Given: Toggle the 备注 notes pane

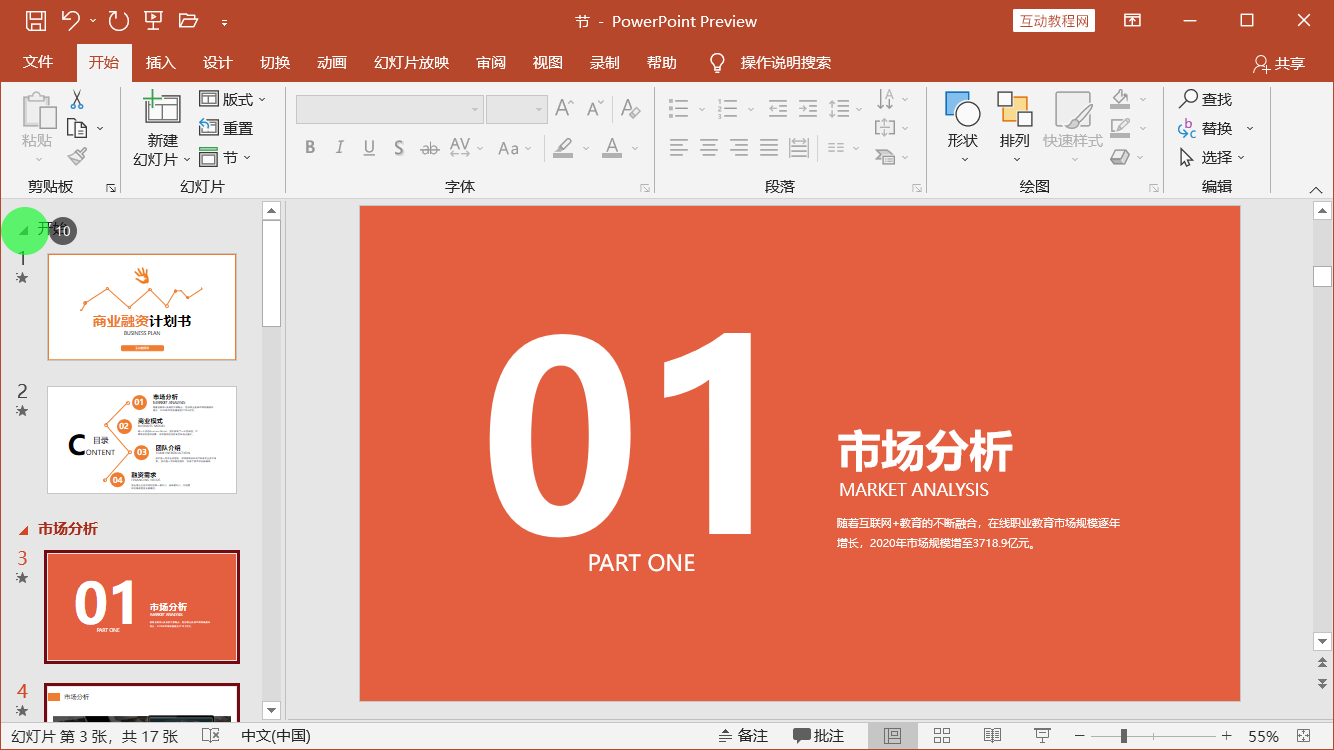Looking at the screenshot, I should pos(743,736).
